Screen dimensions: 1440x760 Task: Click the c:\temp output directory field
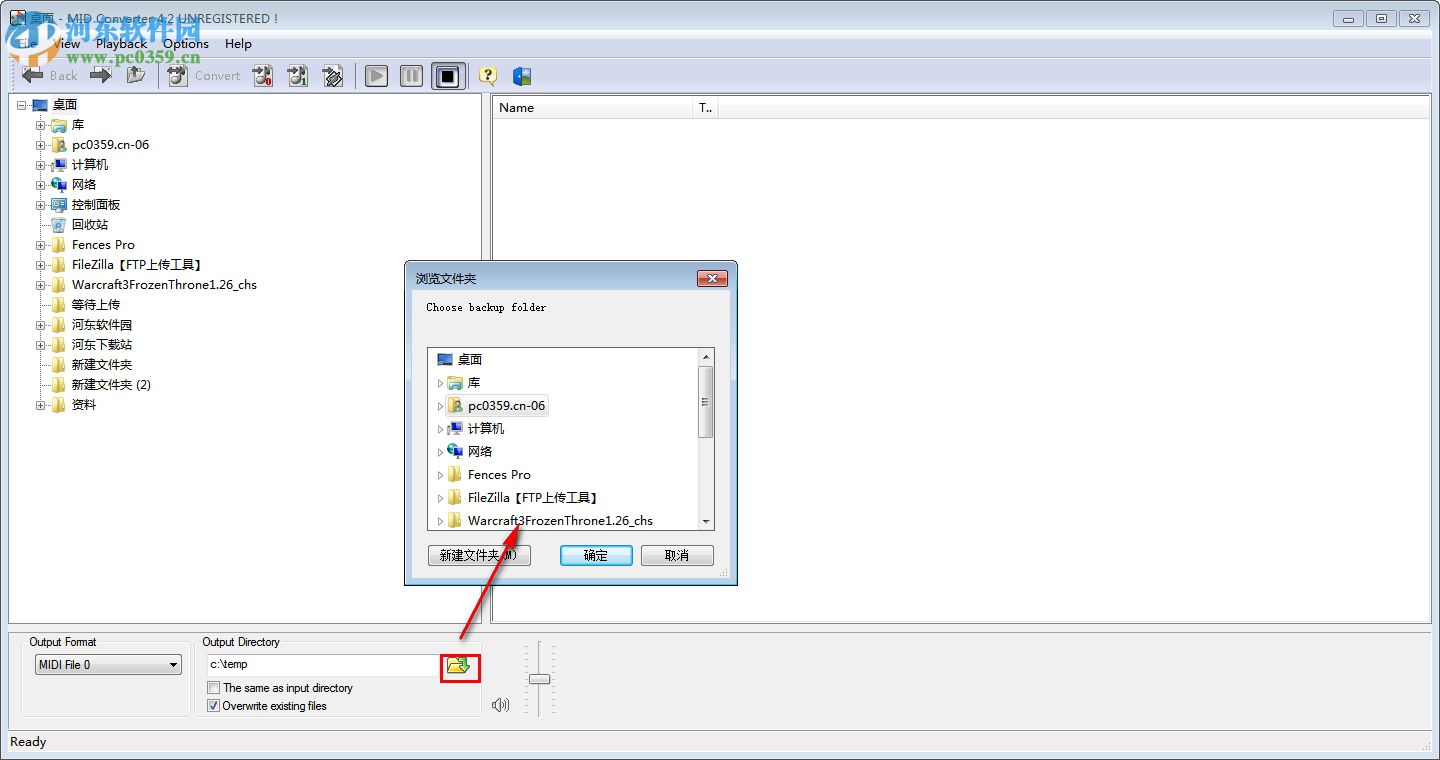click(x=321, y=665)
